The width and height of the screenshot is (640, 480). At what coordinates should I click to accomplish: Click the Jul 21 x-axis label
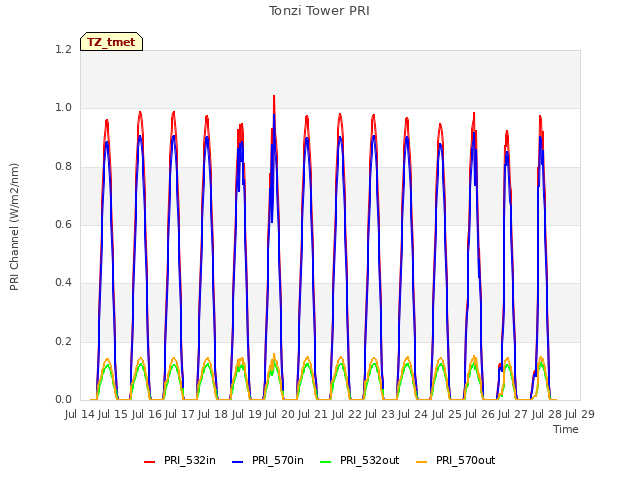tap(313, 414)
